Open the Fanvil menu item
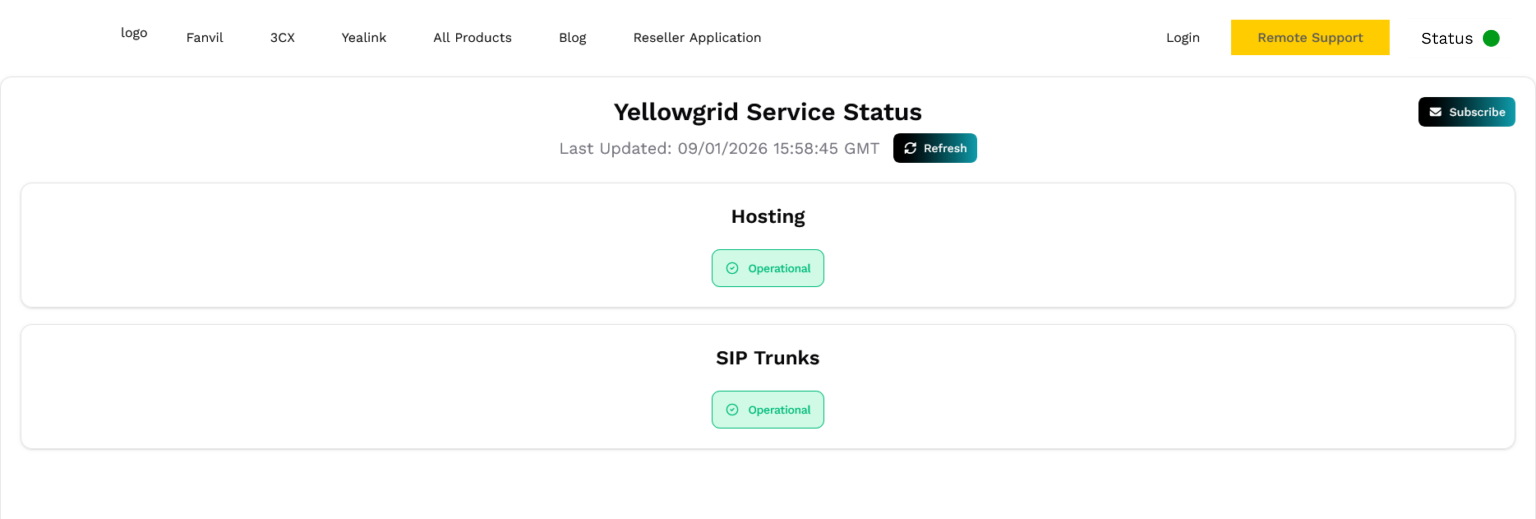This screenshot has width=1536, height=519. [204, 38]
